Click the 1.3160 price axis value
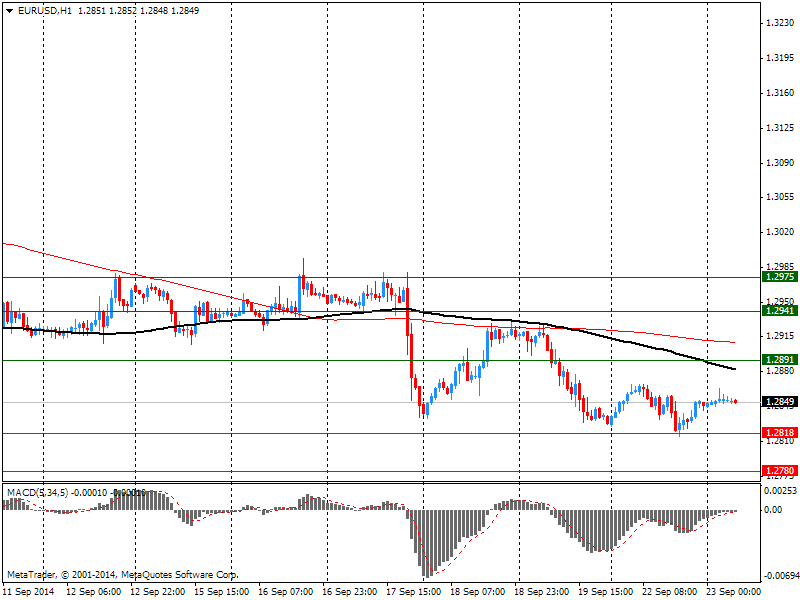This screenshot has height=600, width=800. click(780, 93)
